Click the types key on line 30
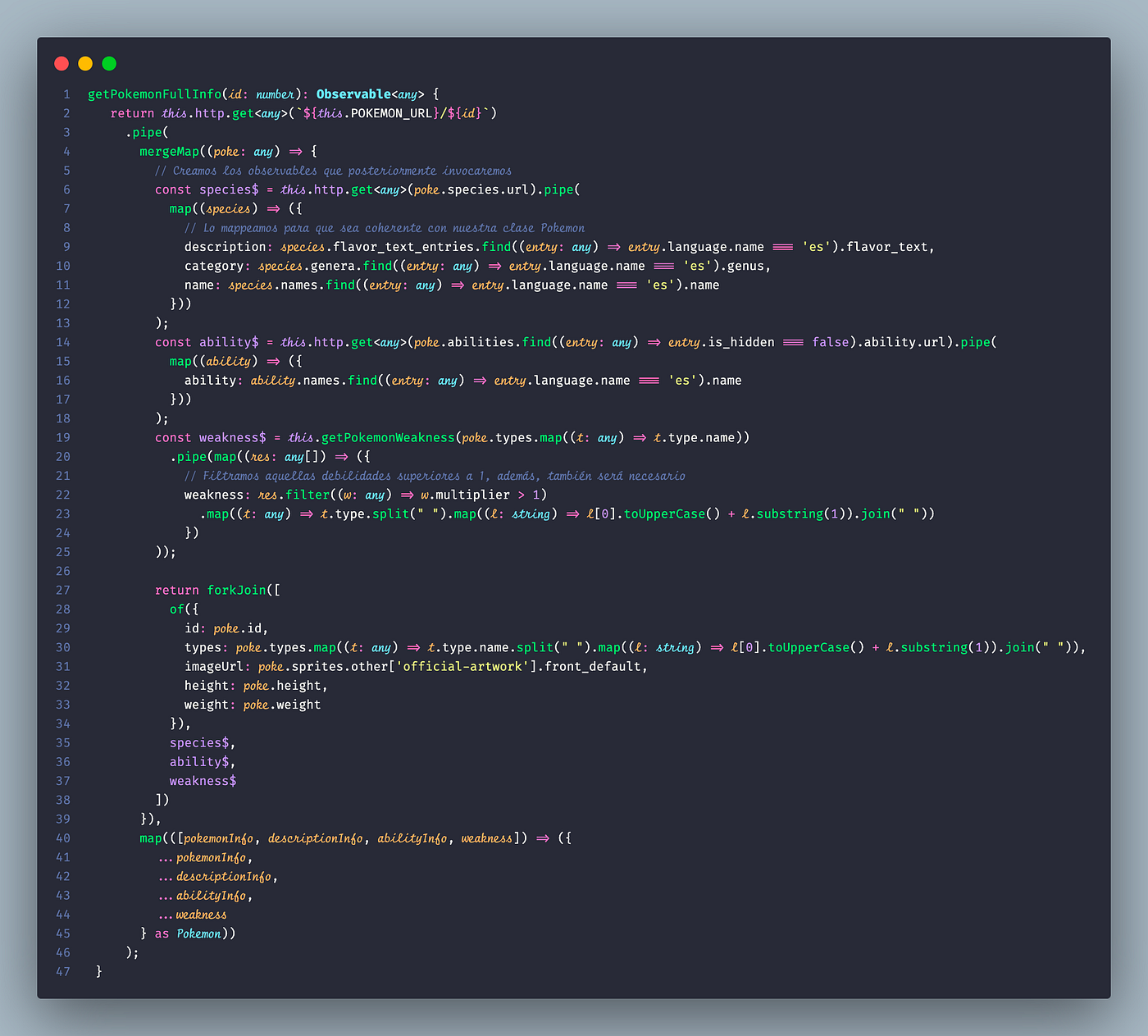The image size is (1148, 1036). tap(203, 647)
